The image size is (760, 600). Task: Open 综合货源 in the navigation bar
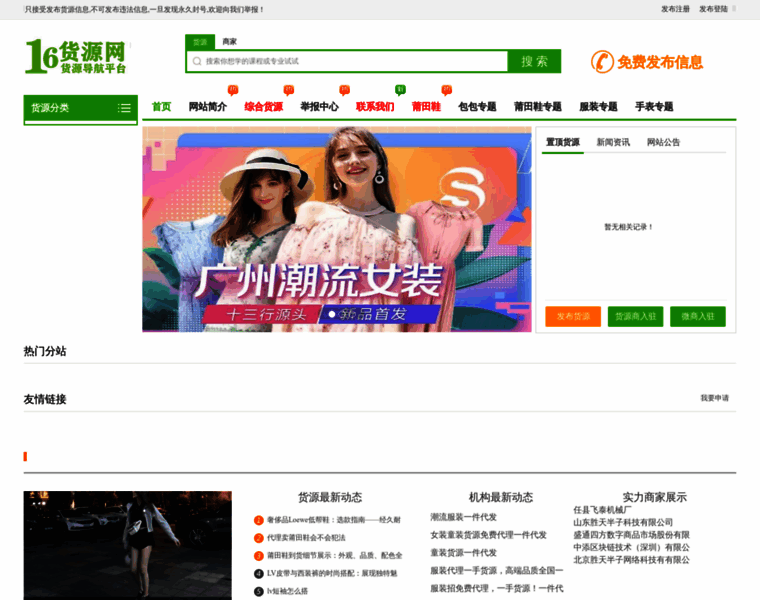click(x=263, y=107)
